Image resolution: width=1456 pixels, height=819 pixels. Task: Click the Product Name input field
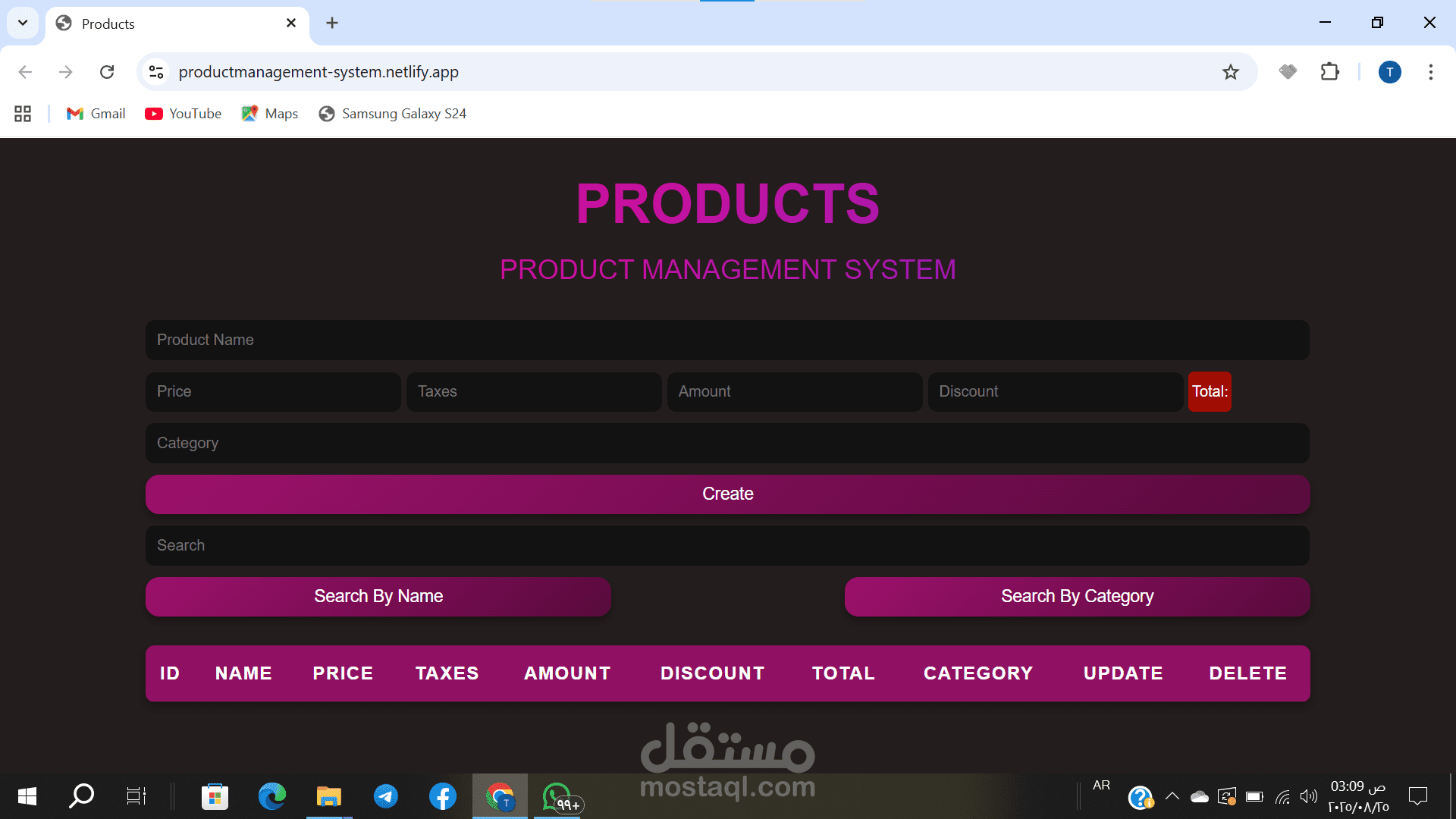coord(727,340)
